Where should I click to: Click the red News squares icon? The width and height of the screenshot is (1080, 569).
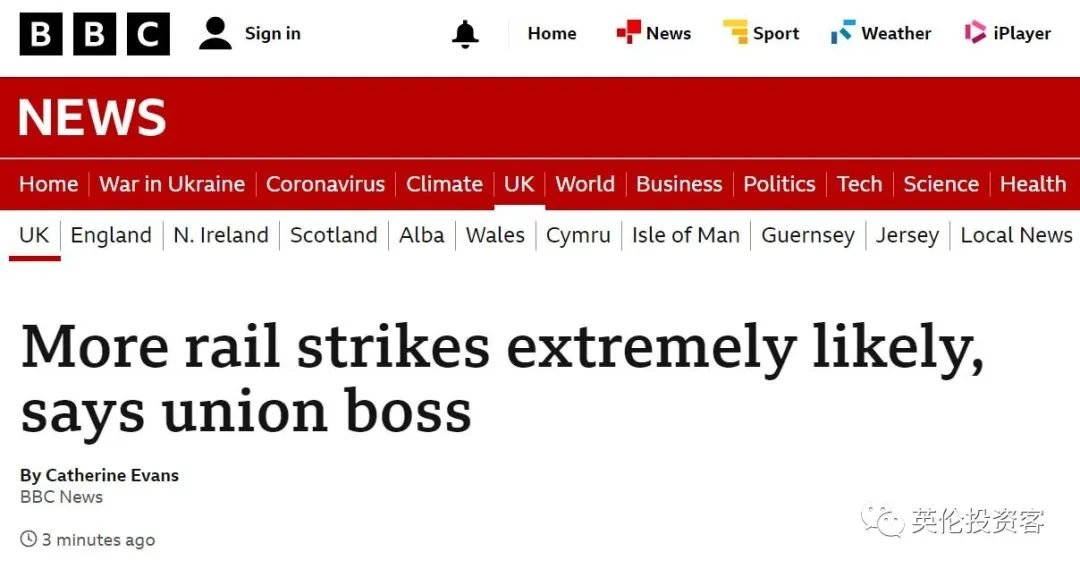(x=628, y=32)
